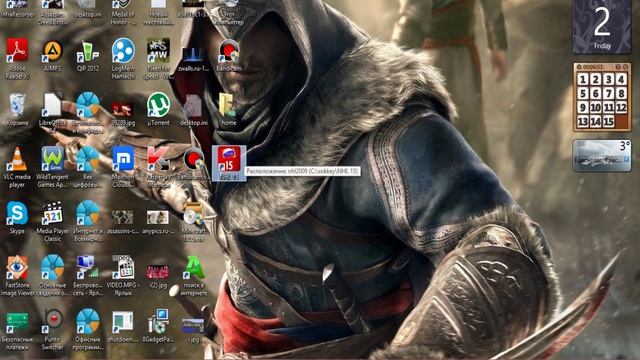Select the 99289.jpg image file
The width and height of the screenshot is (640, 360).
click(x=123, y=109)
